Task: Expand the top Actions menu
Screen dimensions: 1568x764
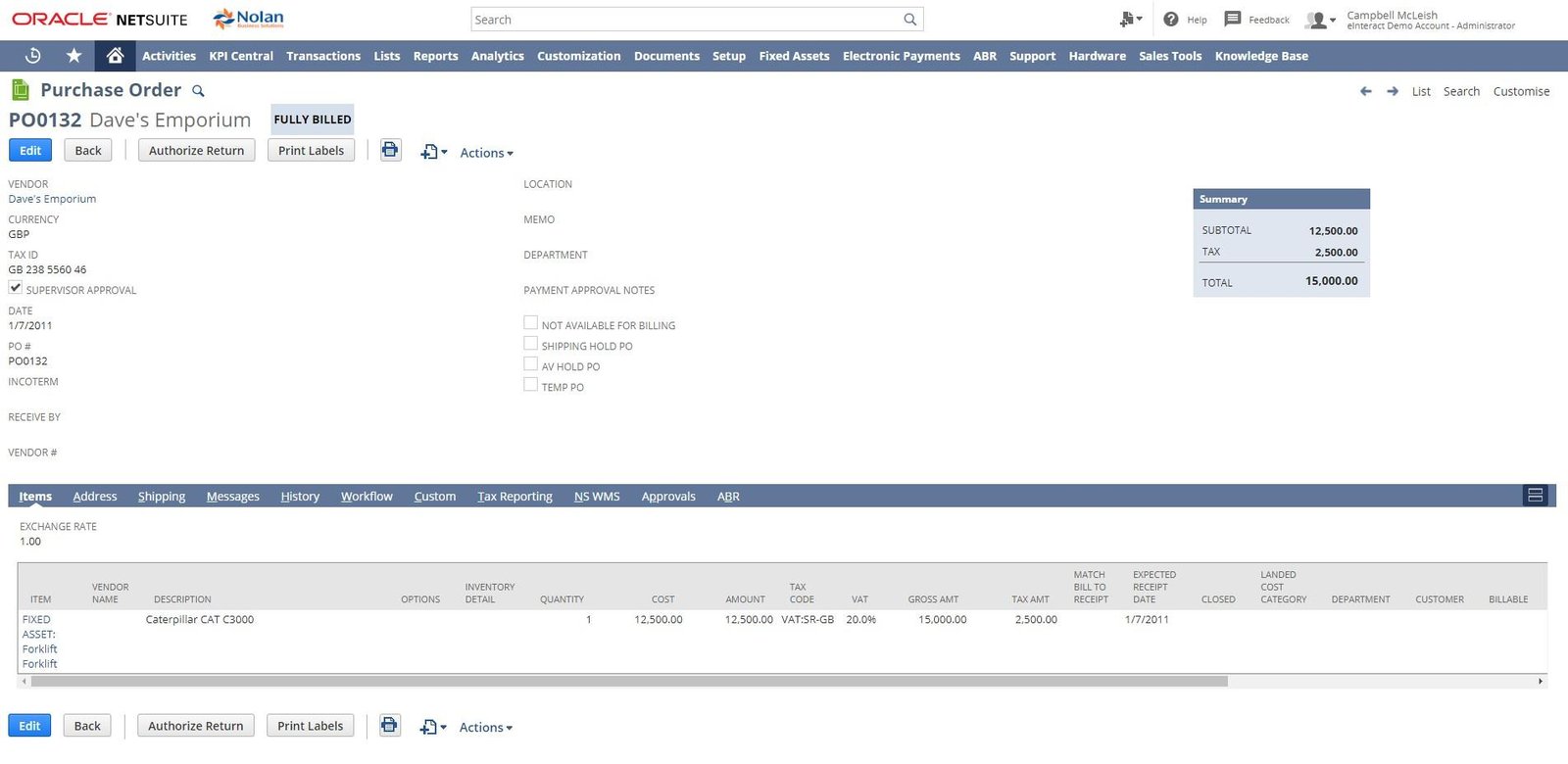Action: point(486,153)
